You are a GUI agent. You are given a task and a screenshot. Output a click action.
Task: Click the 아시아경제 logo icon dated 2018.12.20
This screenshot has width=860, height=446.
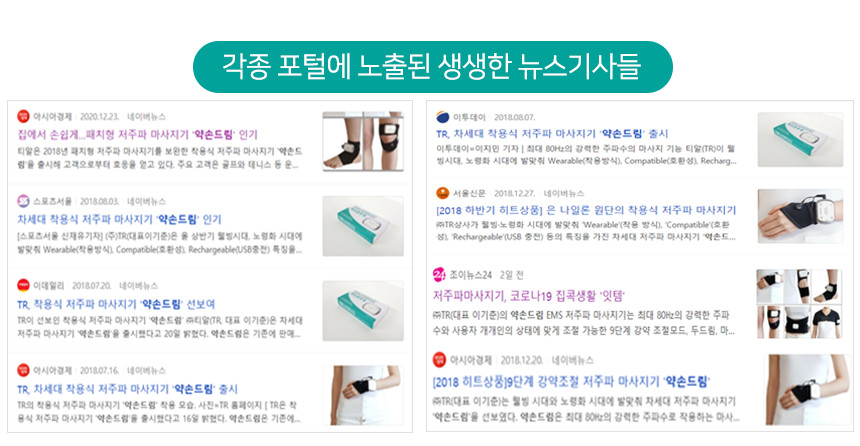pos(439,360)
